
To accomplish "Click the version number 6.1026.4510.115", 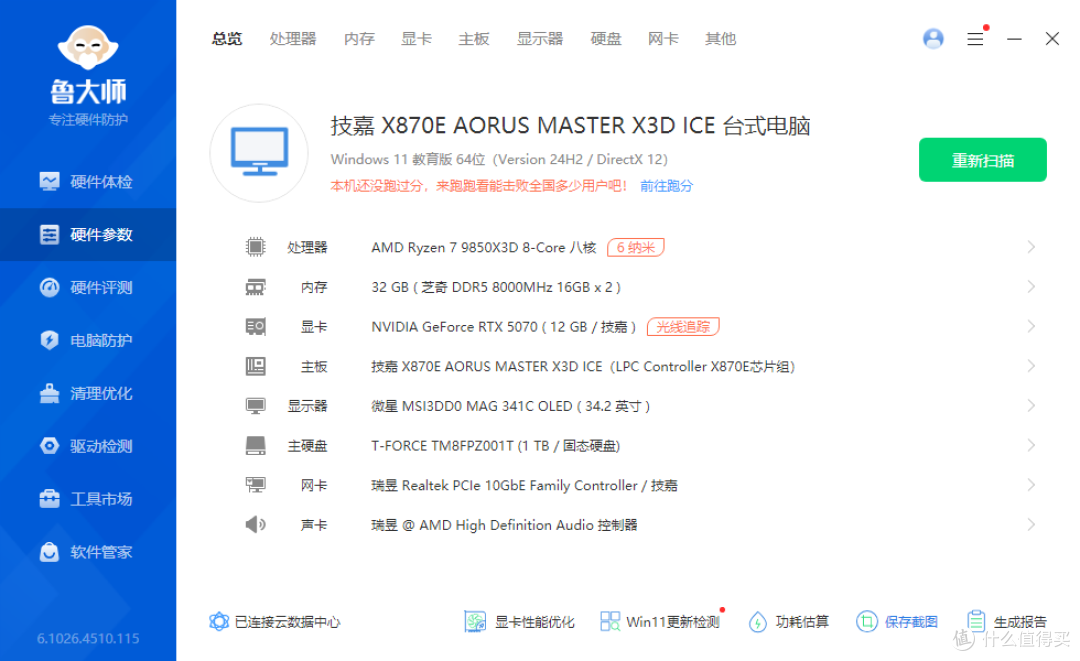I will tap(88, 638).
